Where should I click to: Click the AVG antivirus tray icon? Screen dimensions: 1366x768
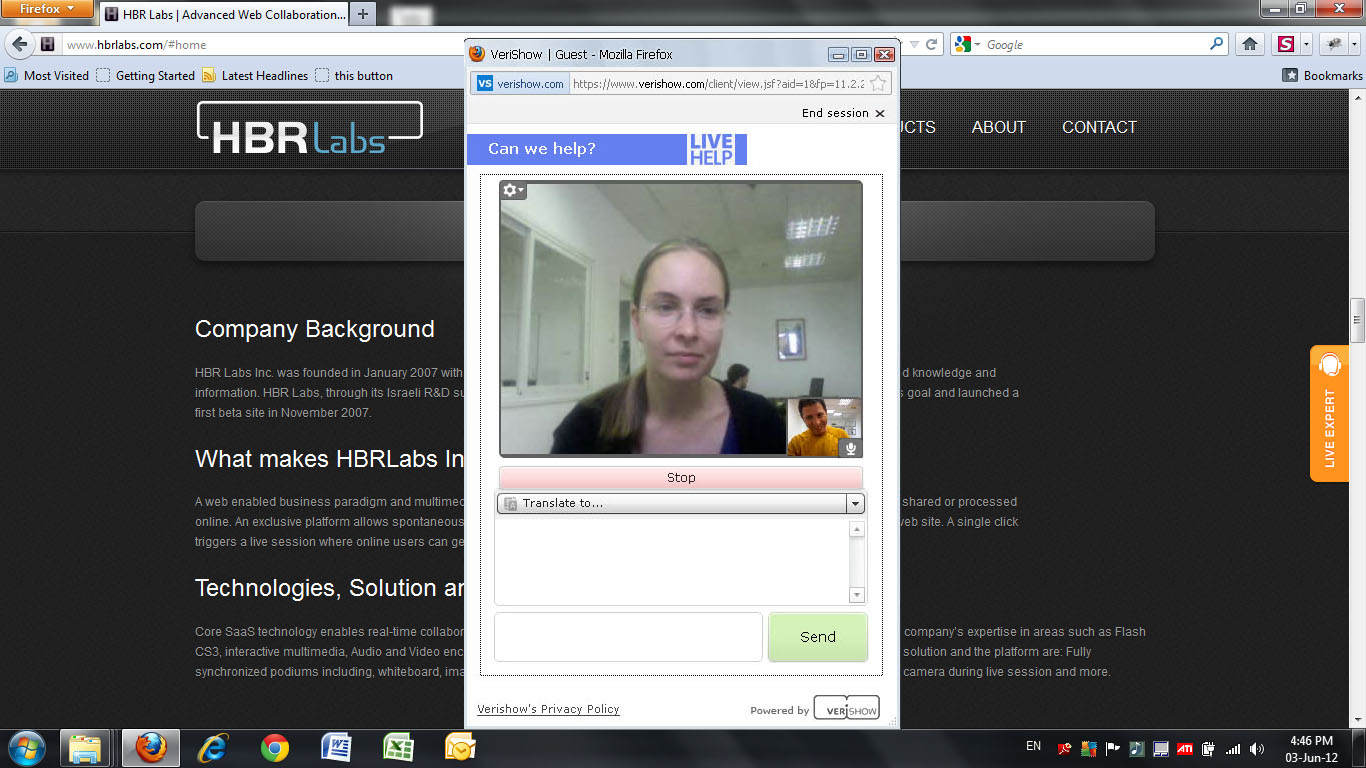pos(1089,748)
